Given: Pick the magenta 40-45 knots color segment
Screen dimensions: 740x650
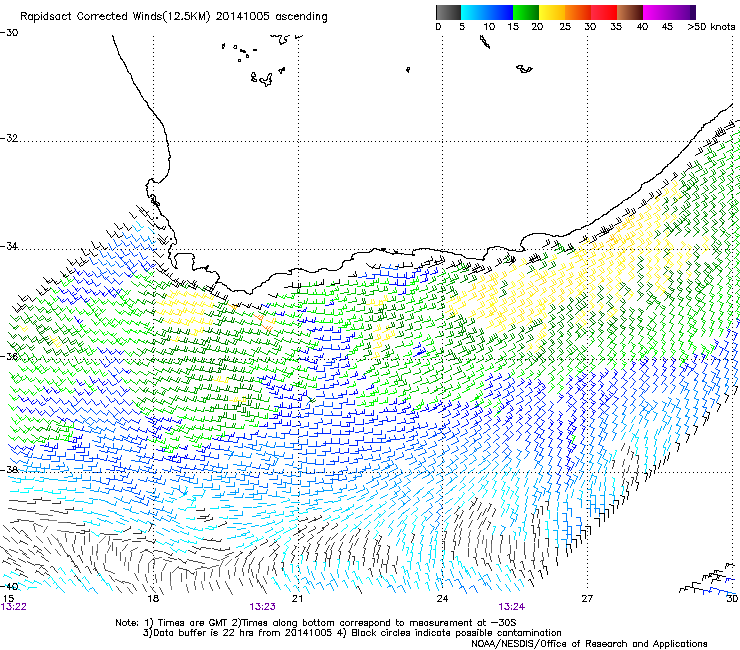Looking at the screenshot, I should [x=656, y=12].
